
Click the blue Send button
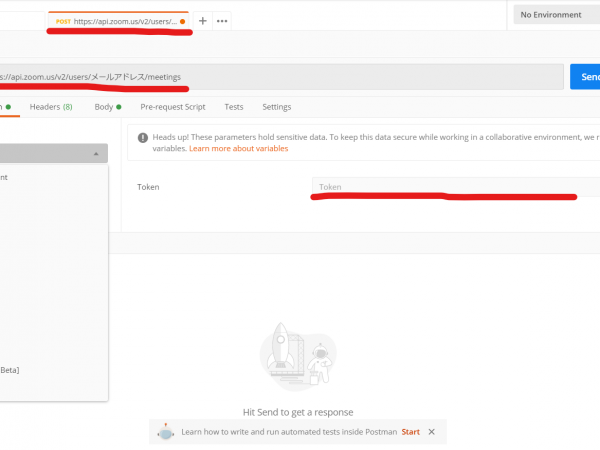pos(585,77)
